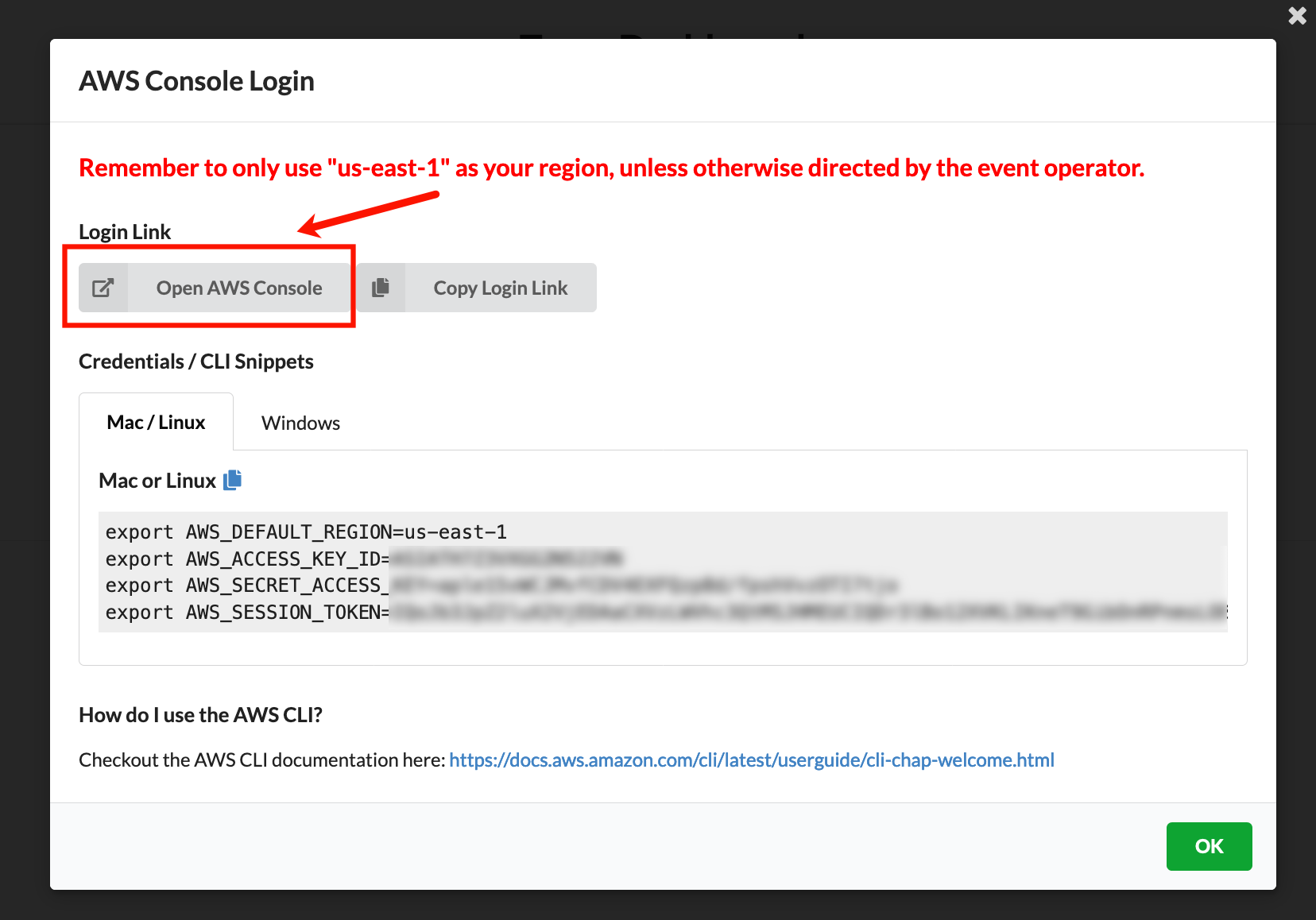Viewport: 1316px width, 920px height.
Task: Click the clipboard icon on Copy Login Link
Action: 381,288
